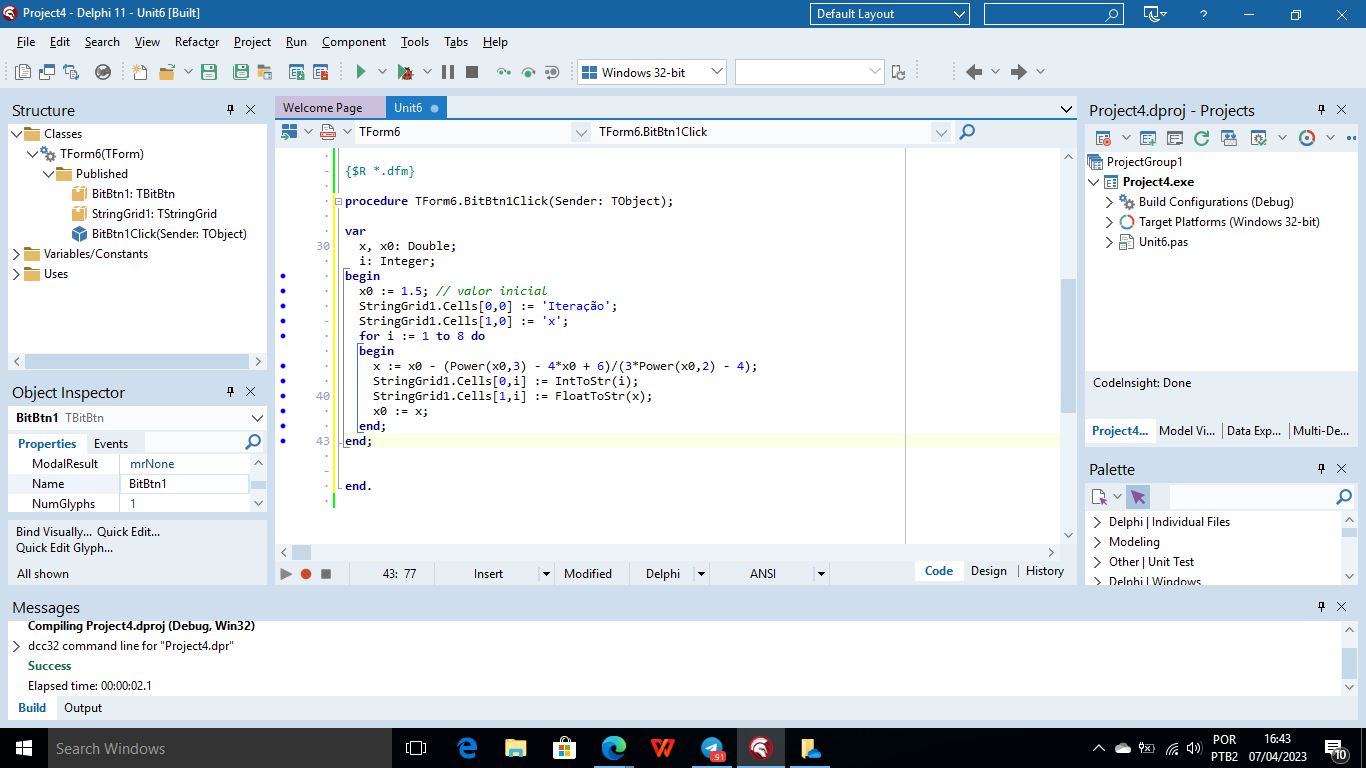The image size is (1366, 768).
Task: Expand the Uses node in Structure
Action: click(x=17, y=274)
